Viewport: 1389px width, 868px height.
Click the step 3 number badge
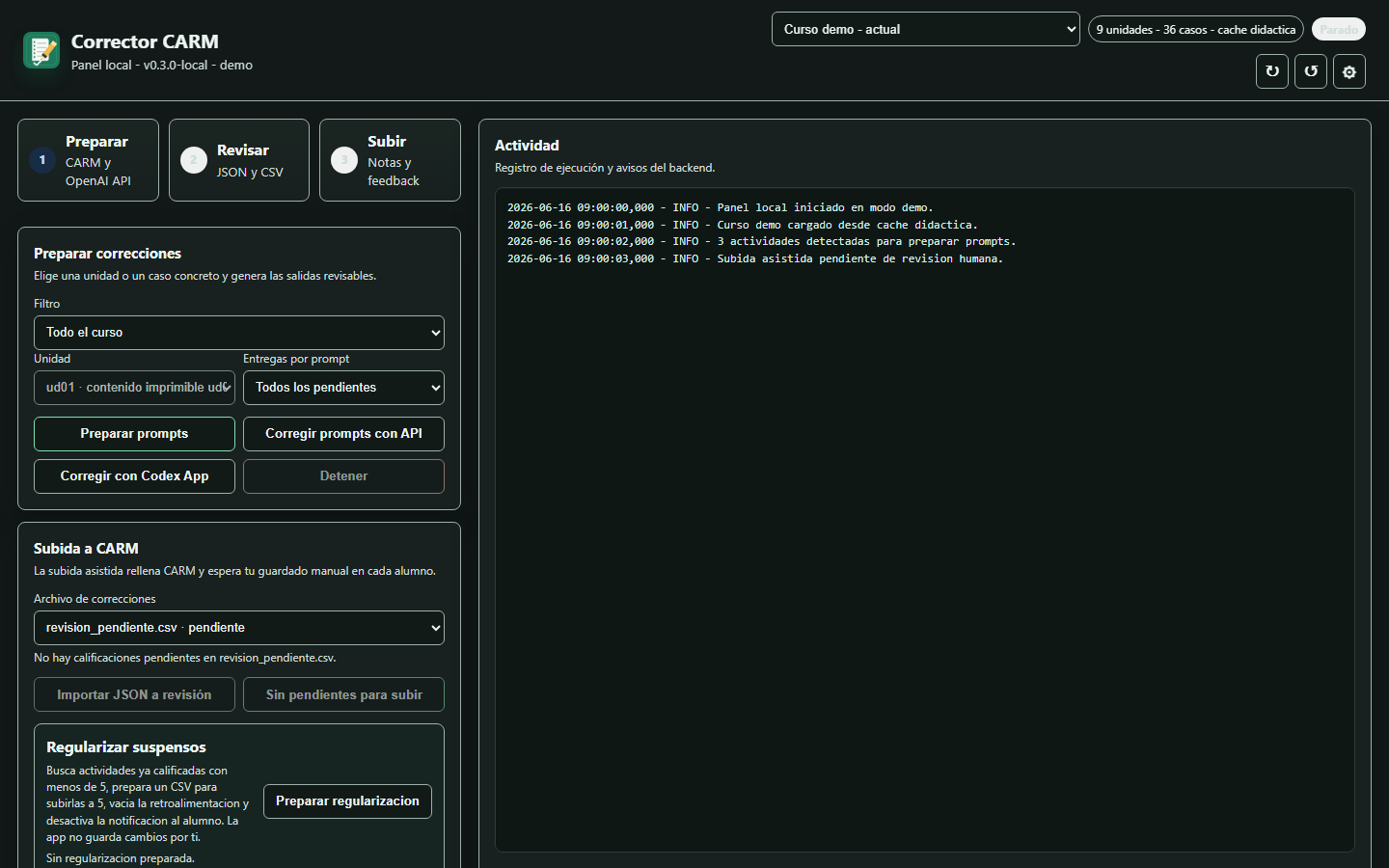344,160
